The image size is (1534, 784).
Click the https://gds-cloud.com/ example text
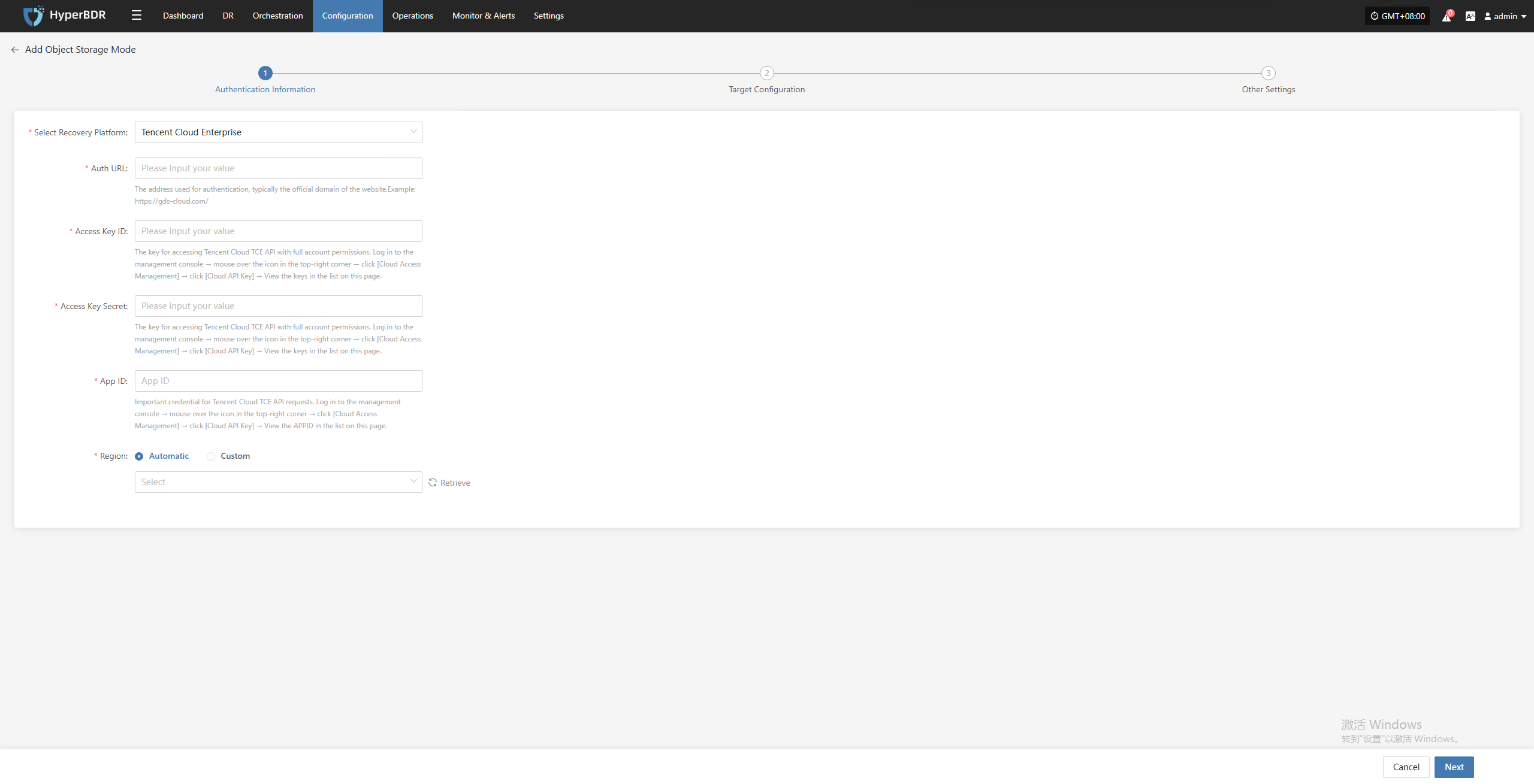point(171,201)
